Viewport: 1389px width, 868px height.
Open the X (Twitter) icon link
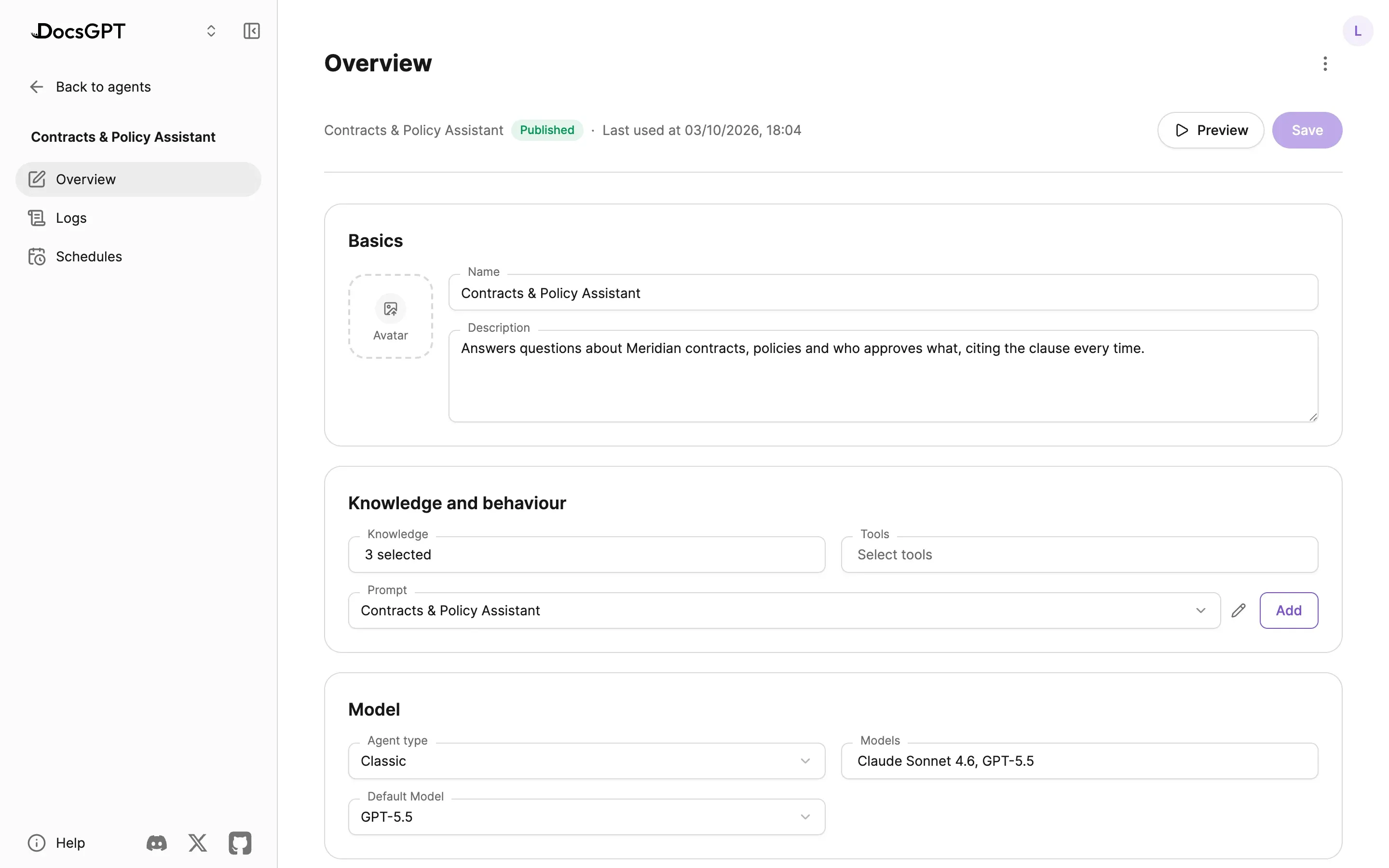coord(198,843)
